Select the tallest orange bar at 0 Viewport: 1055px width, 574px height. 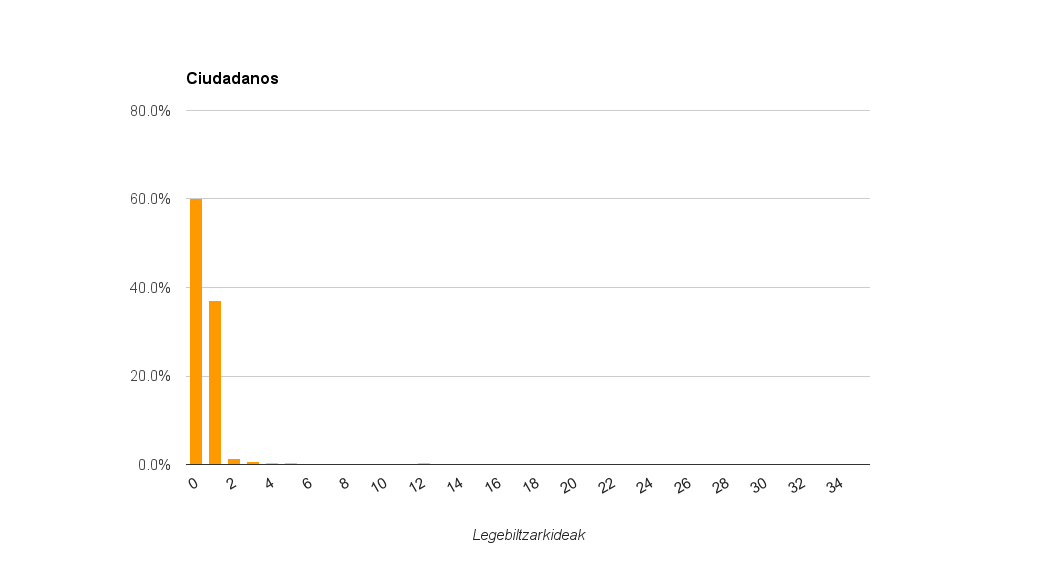[x=196, y=332]
